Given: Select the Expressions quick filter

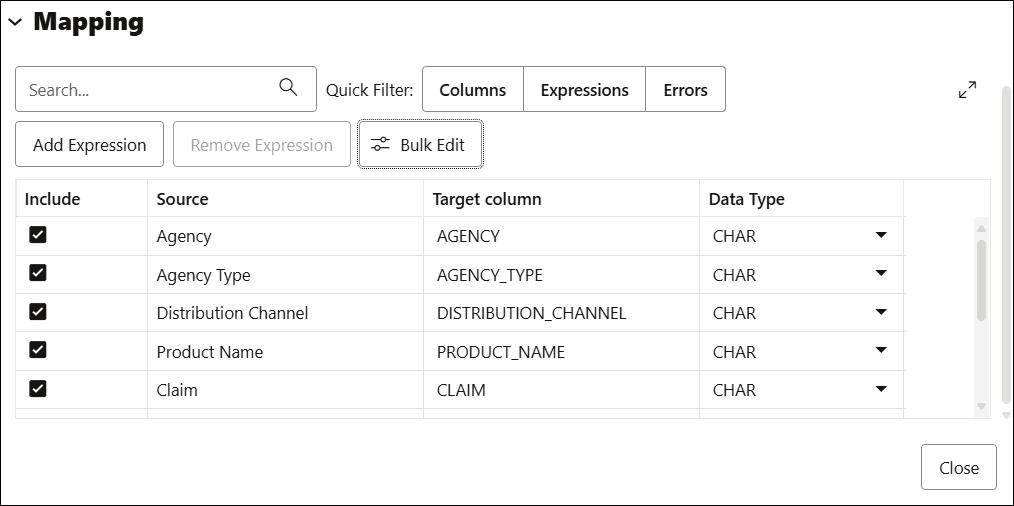Looking at the screenshot, I should click(x=584, y=90).
